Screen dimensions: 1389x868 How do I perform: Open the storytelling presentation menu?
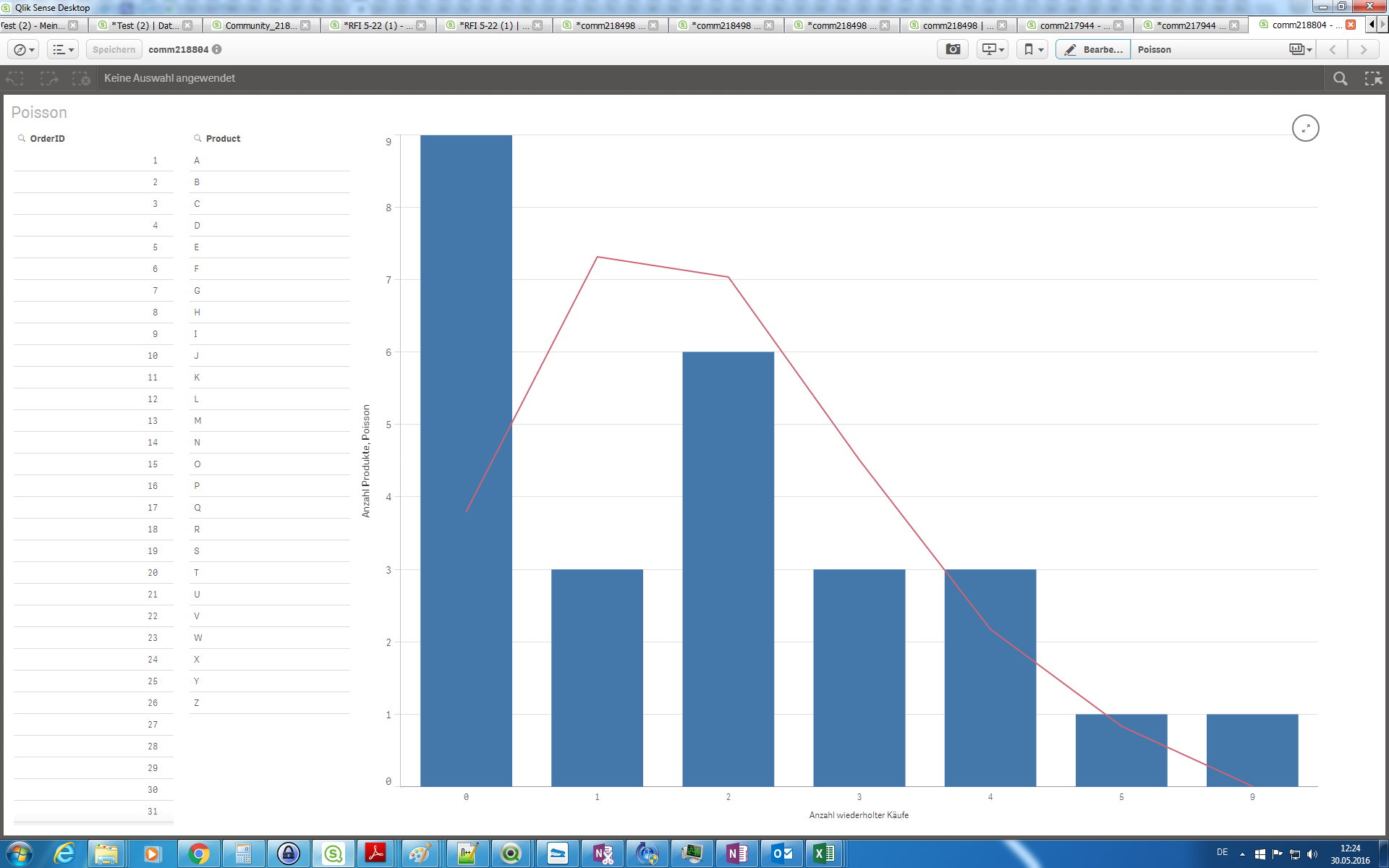992,49
